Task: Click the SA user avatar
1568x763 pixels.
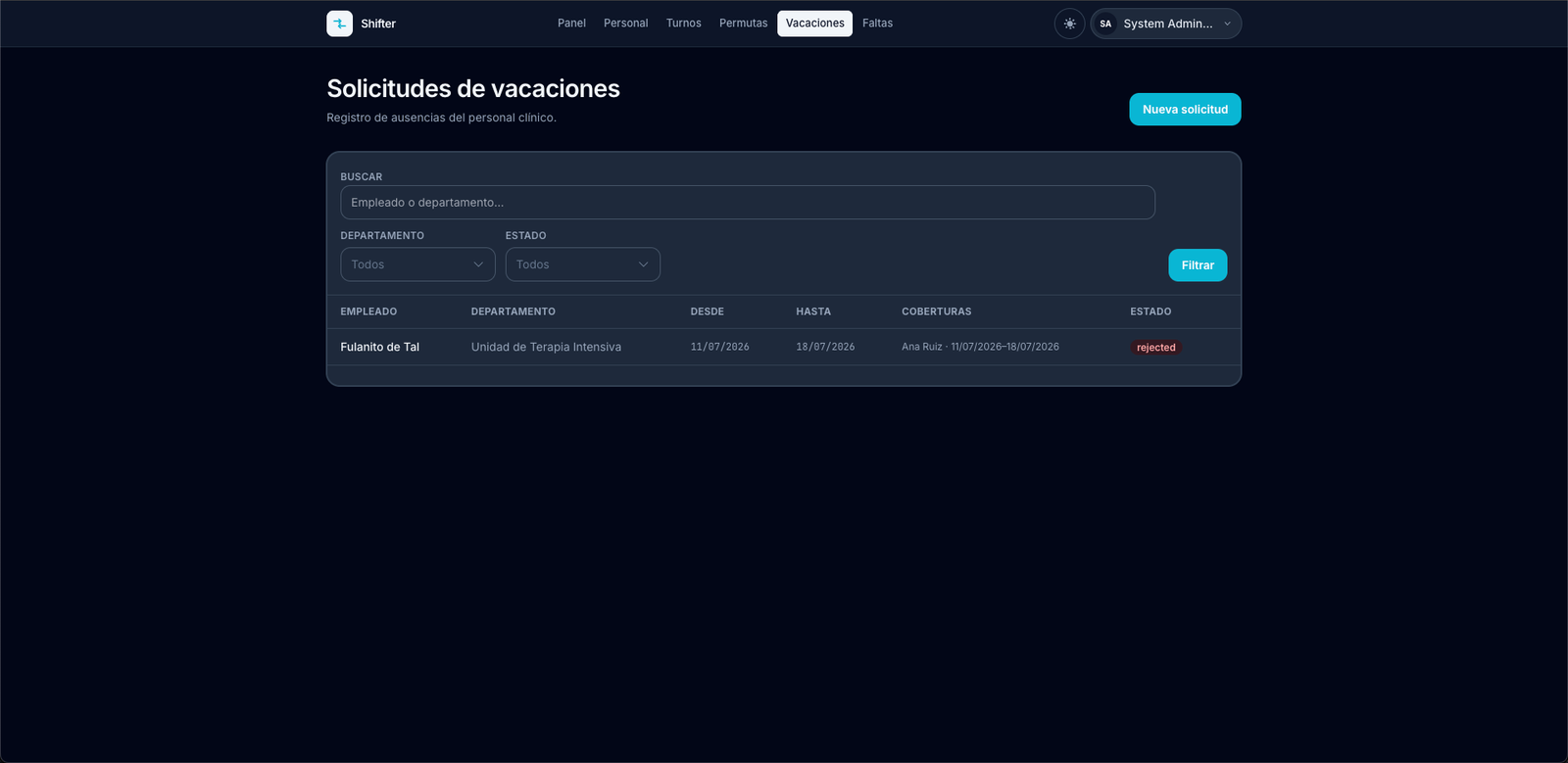Action: (x=1105, y=24)
